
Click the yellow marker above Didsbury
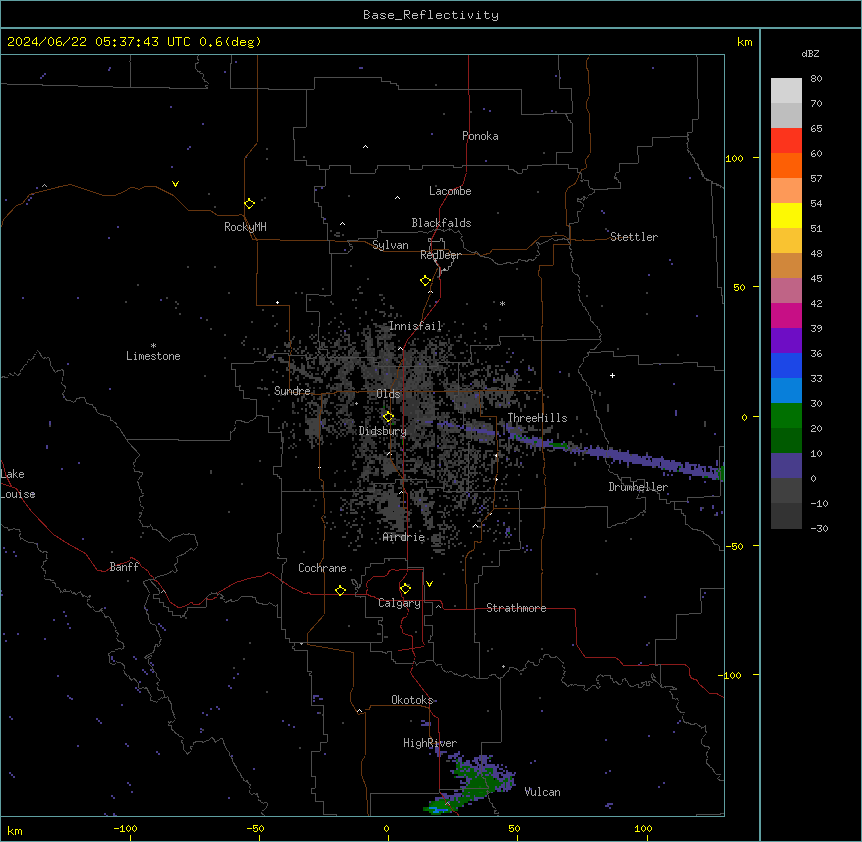point(388,417)
